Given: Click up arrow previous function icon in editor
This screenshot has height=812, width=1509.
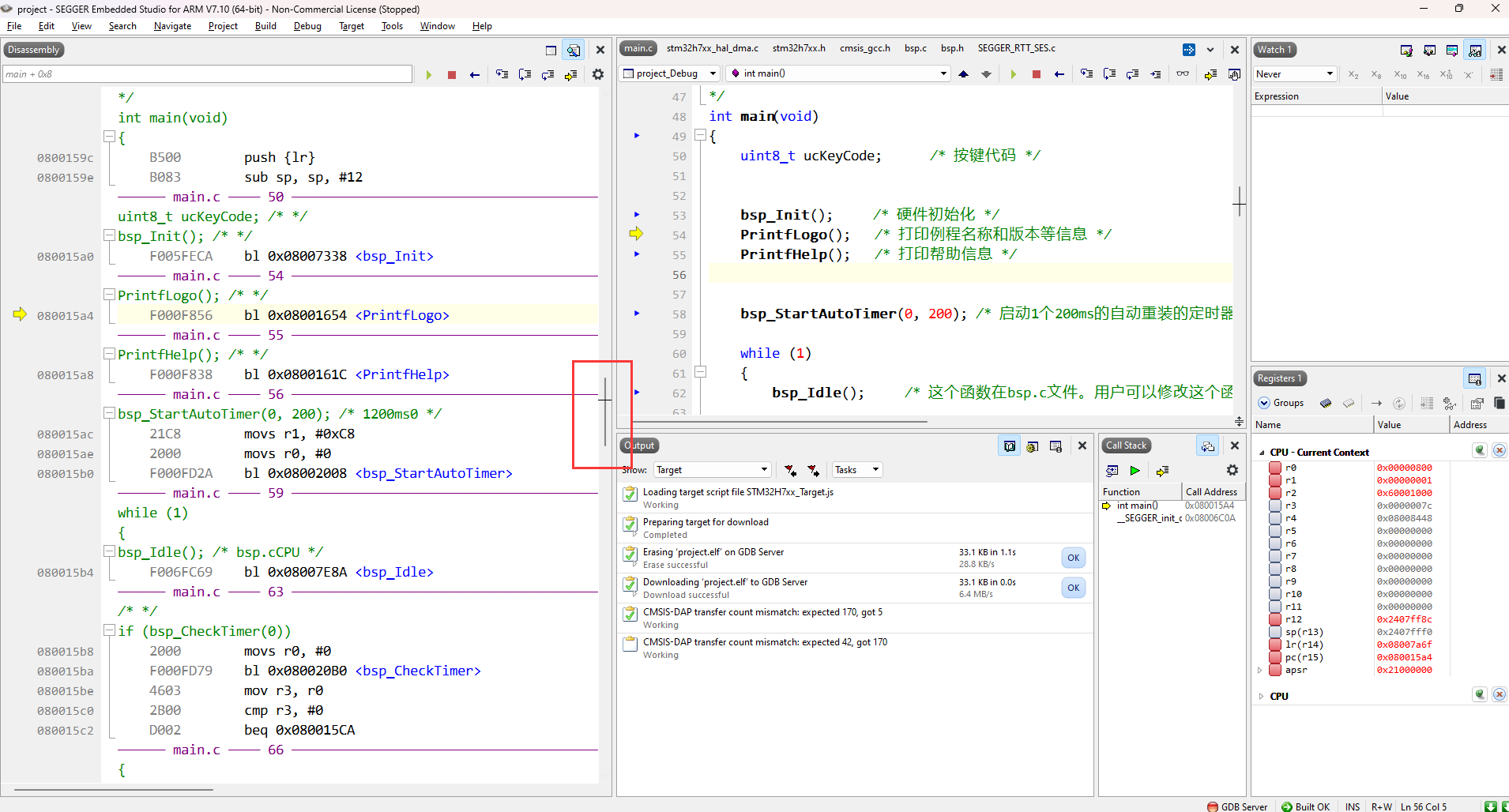Looking at the screenshot, I should [963, 73].
